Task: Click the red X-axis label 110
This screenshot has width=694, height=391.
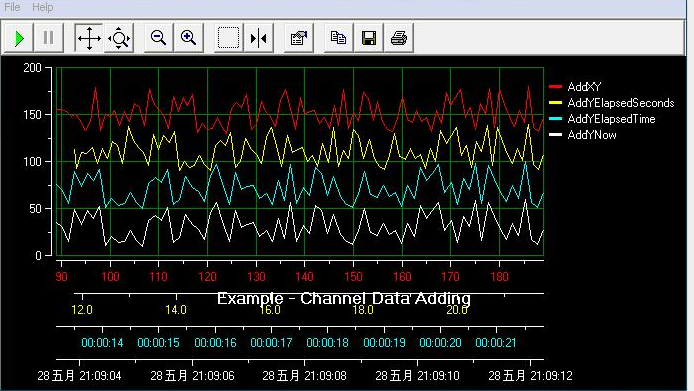Action: pyautogui.click(x=158, y=277)
